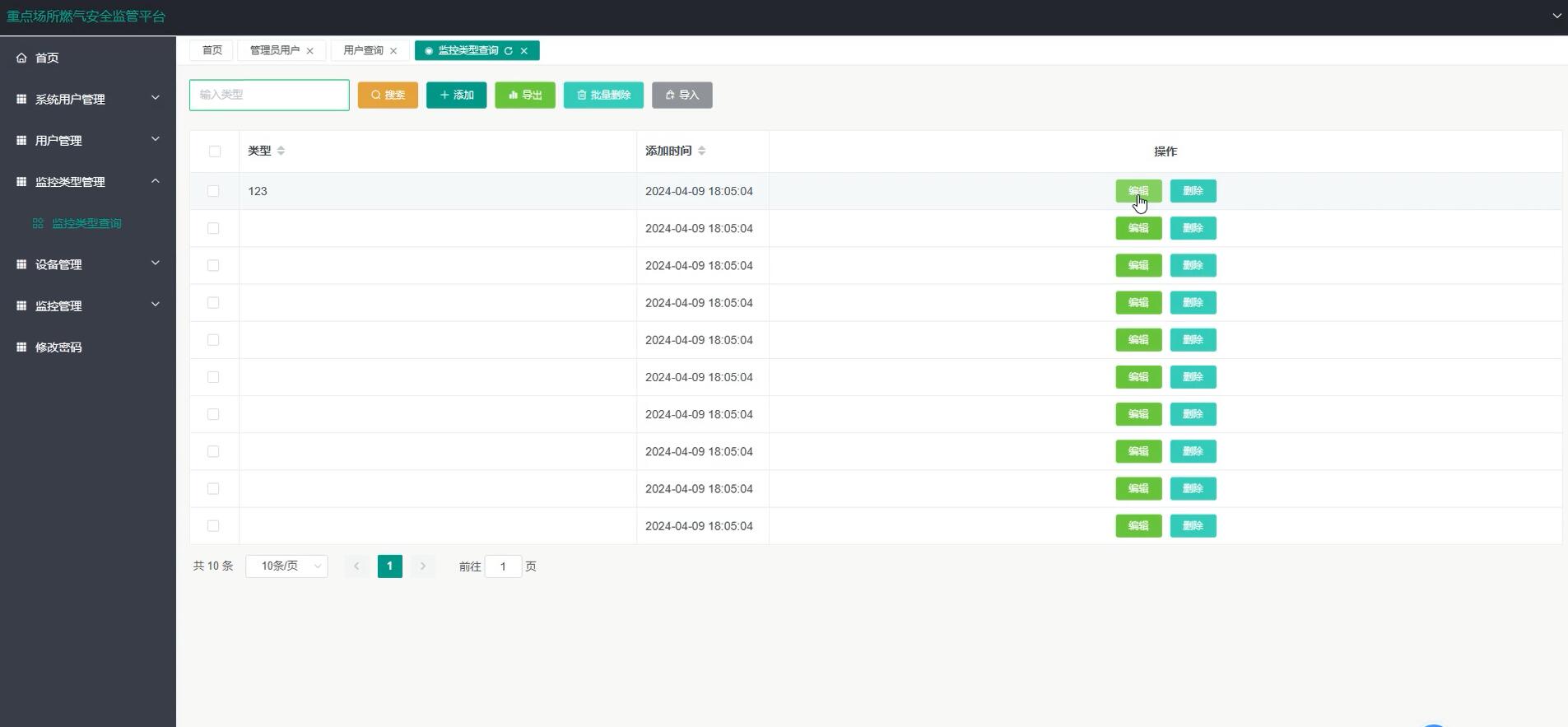Refresh the 监控类型查询 tab

[x=509, y=51]
